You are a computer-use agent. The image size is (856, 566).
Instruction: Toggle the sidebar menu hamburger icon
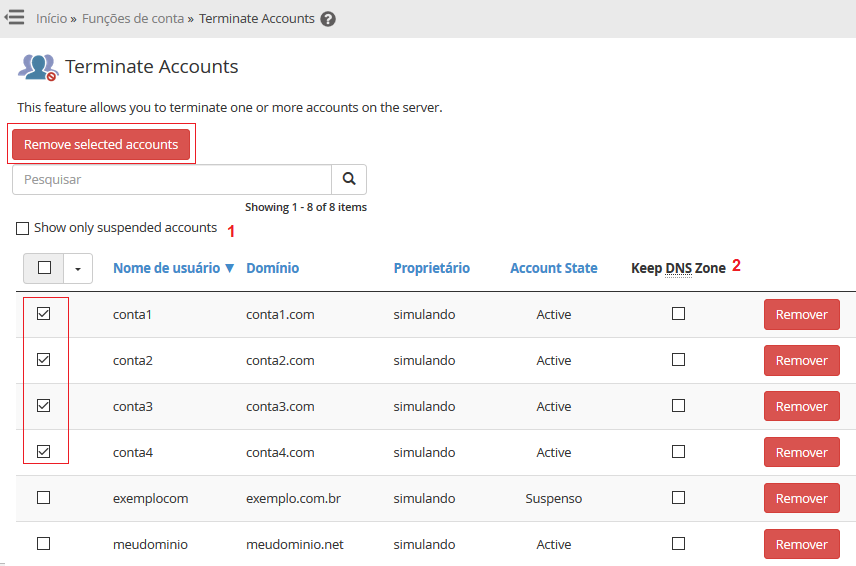[14, 17]
